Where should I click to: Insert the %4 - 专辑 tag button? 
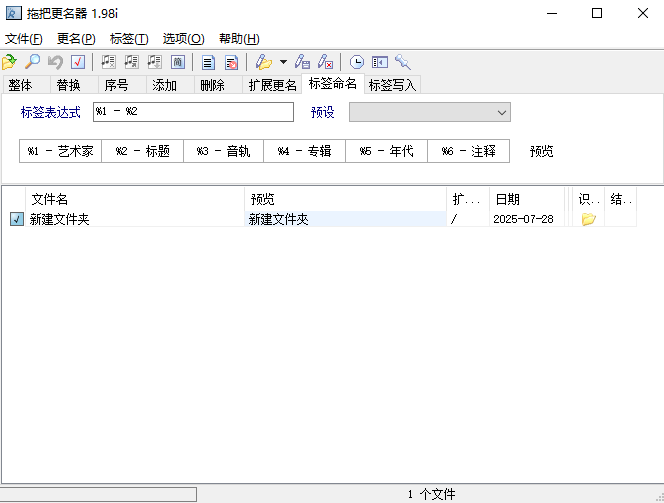304,151
